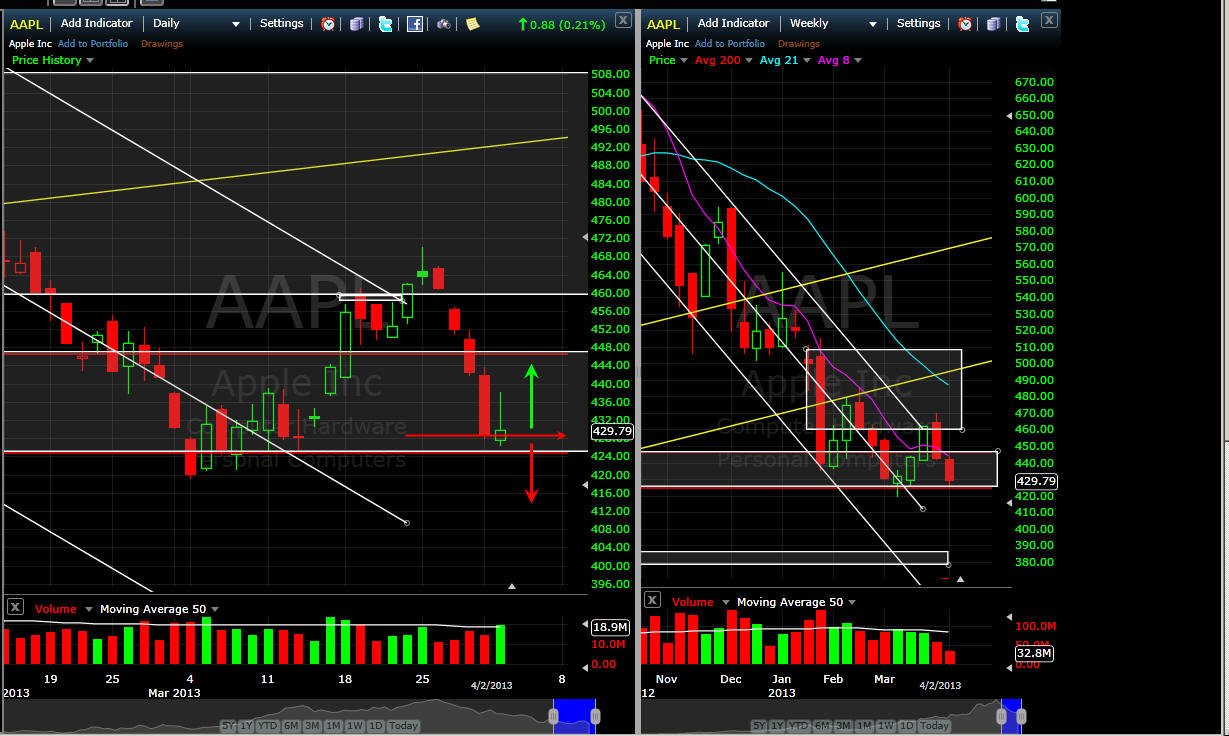Click right handle of Daily range slider
This screenshot has width=1229, height=736.
coord(595,716)
